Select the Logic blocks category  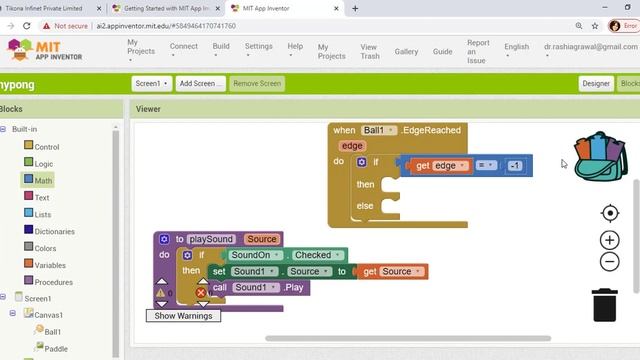click(38, 163)
